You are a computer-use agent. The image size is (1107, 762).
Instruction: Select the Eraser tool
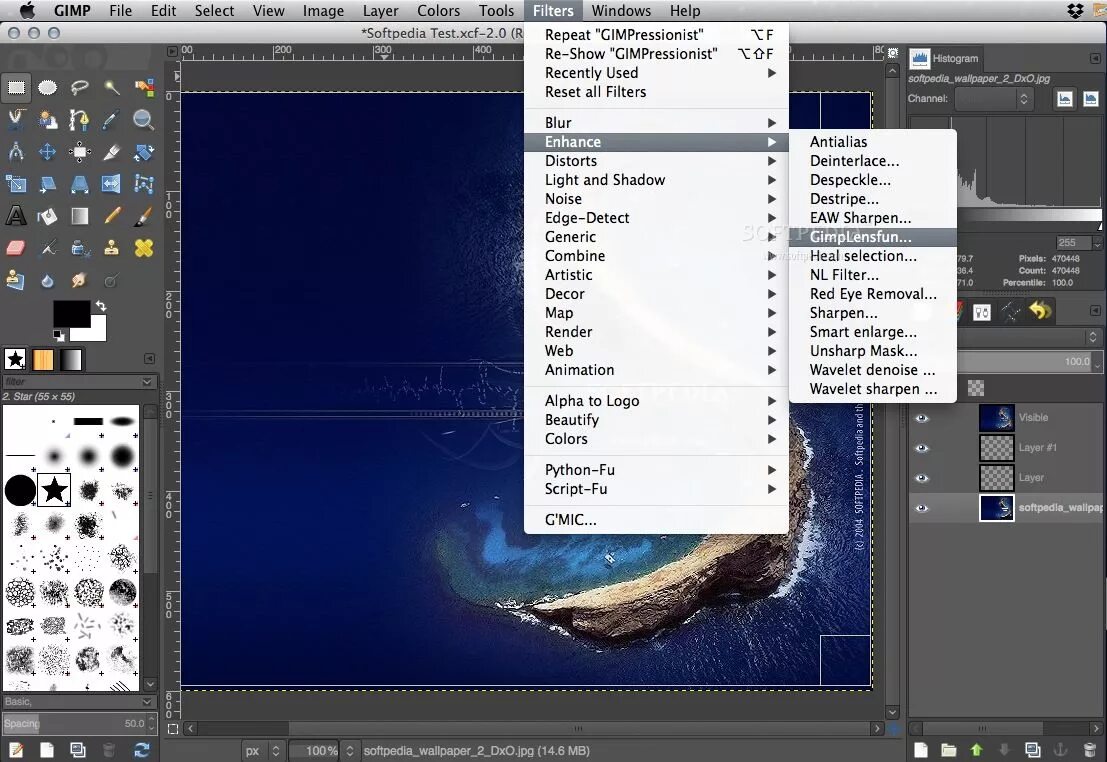[x=16, y=248]
